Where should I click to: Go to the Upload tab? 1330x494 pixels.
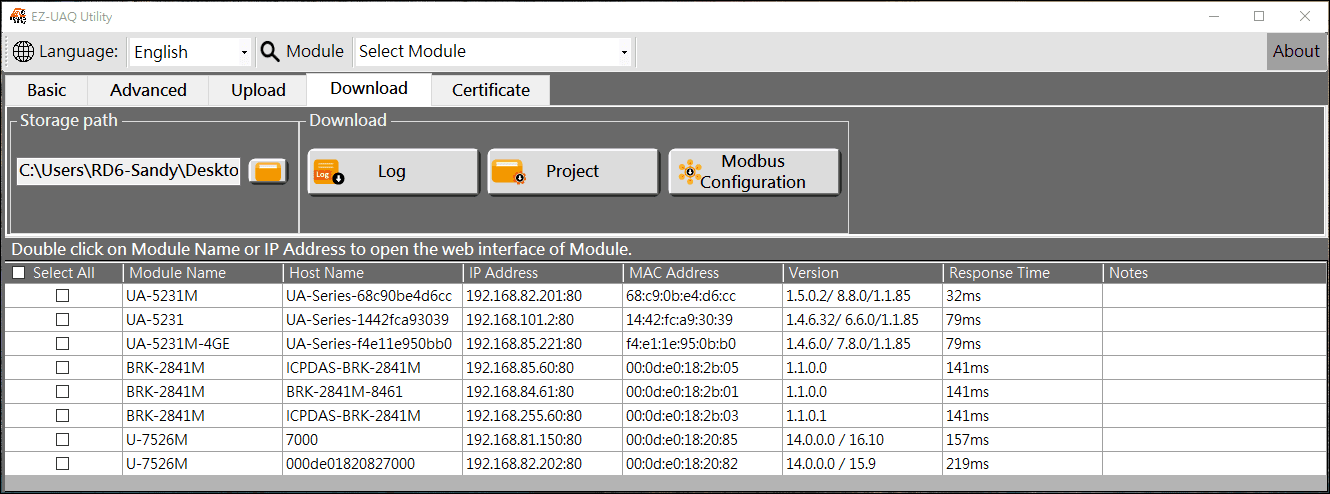pos(258,90)
